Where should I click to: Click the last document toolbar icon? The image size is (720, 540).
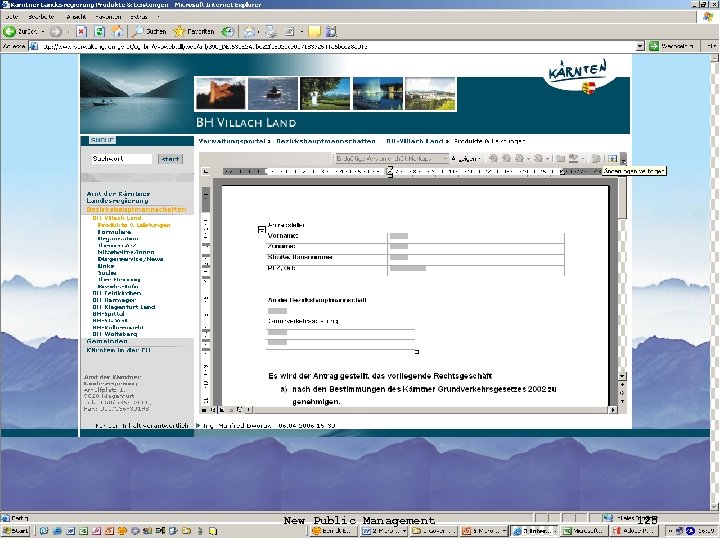pyautogui.click(x=613, y=158)
